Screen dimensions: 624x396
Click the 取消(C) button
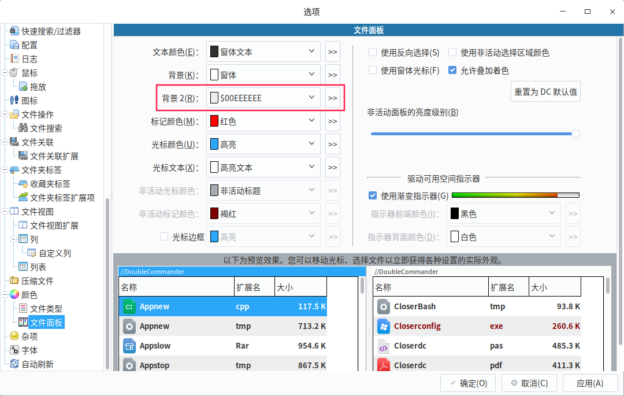(530, 383)
